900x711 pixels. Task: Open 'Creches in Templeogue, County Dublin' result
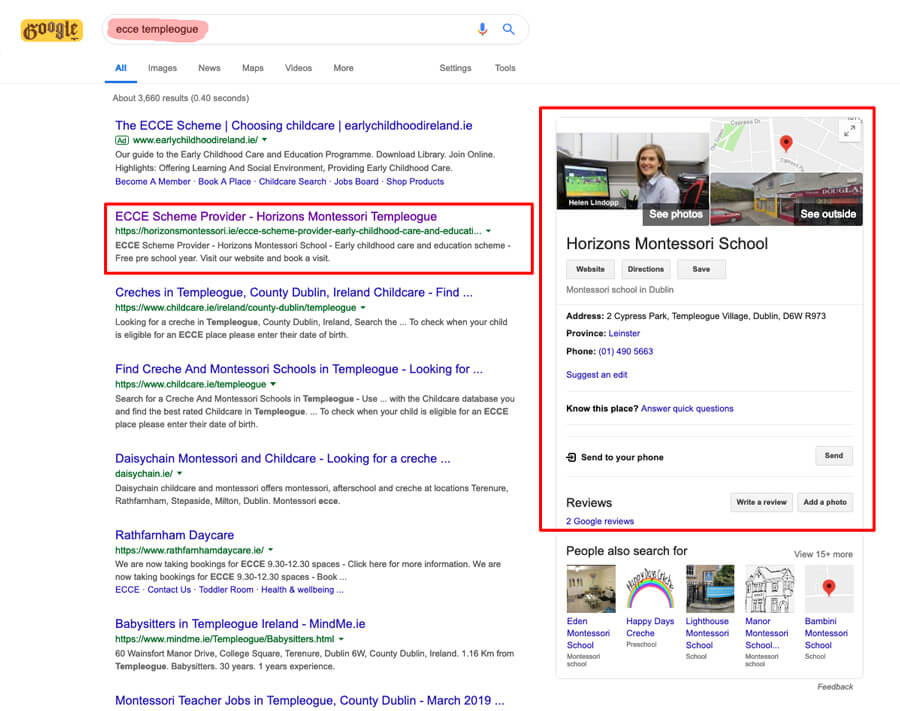tap(294, 293)
